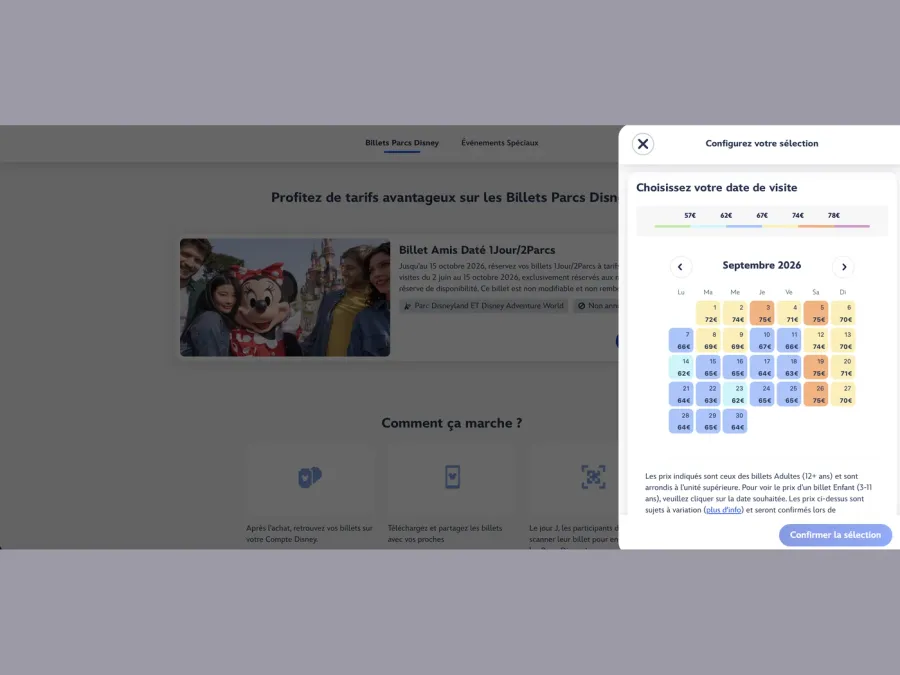Switch to Billets Parcs Disney tab

(402, 143)
